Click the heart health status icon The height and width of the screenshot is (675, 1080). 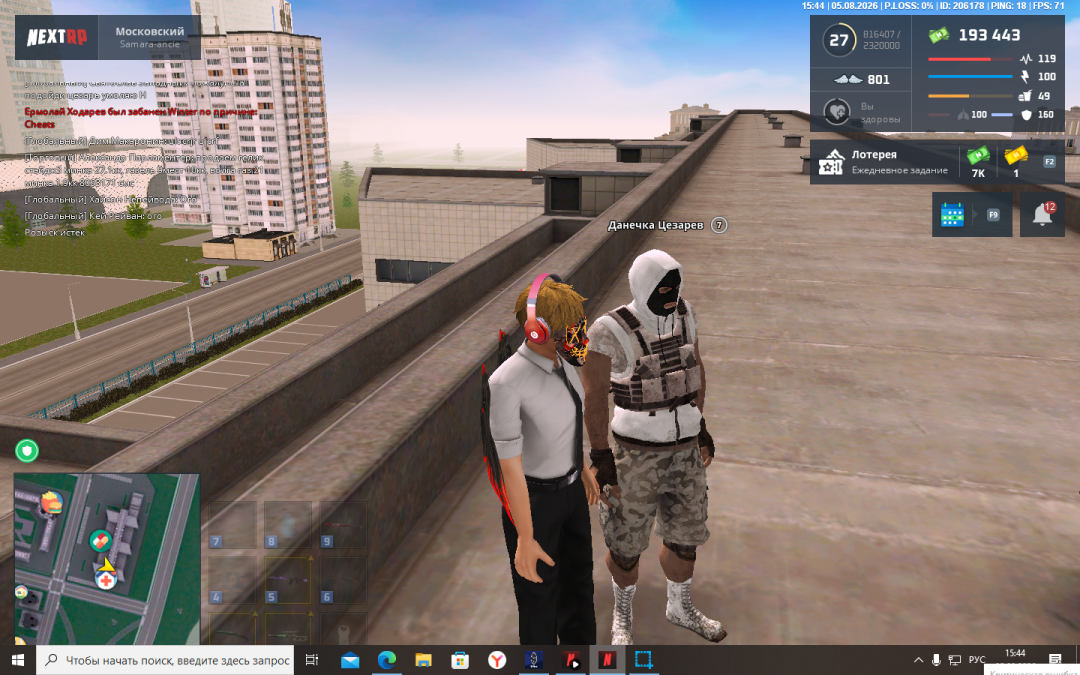(836, 112)
